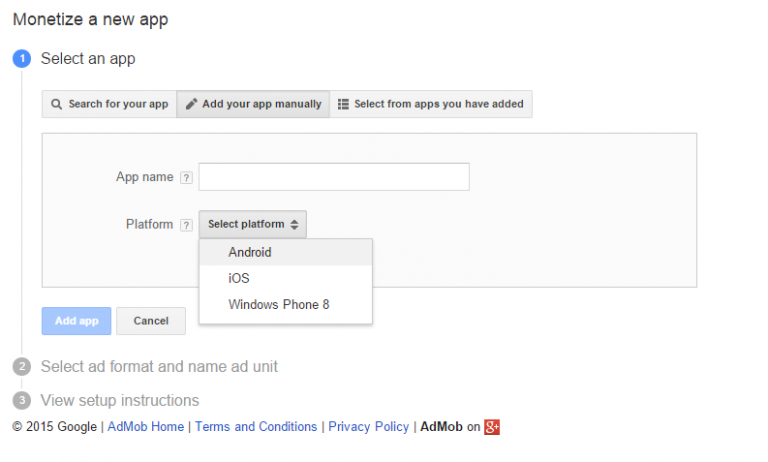Switch to Add your app manually tab
Image resolution: width=768 pixels, height=462 pixels.
pos(253,104)
